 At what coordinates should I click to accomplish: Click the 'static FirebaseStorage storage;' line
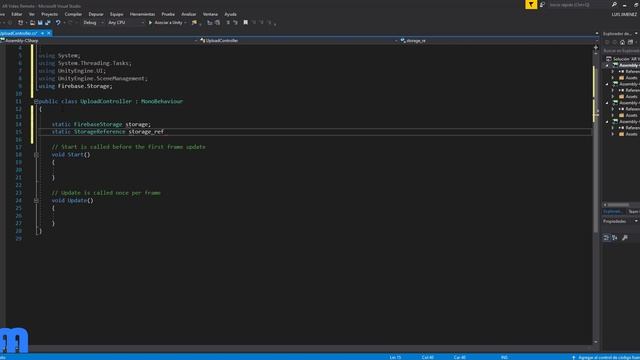coord(101,124)
